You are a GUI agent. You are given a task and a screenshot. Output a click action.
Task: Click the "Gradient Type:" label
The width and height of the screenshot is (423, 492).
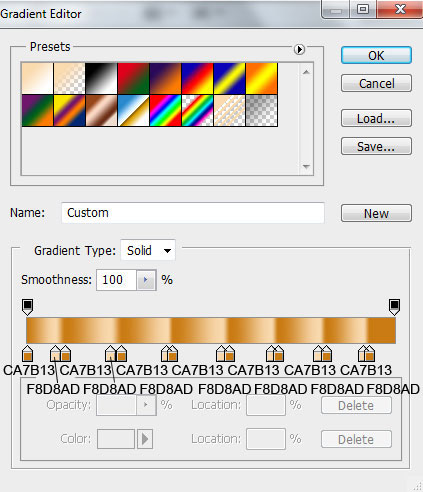(75, 251)
